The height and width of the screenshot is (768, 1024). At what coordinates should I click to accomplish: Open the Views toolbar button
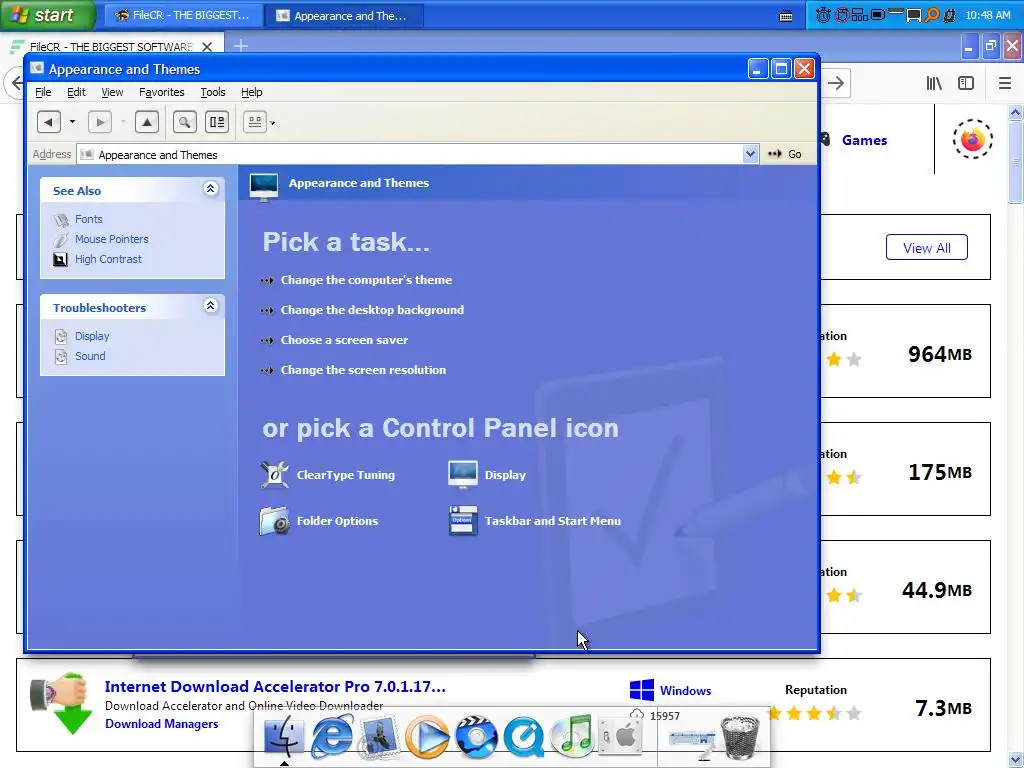255,122
